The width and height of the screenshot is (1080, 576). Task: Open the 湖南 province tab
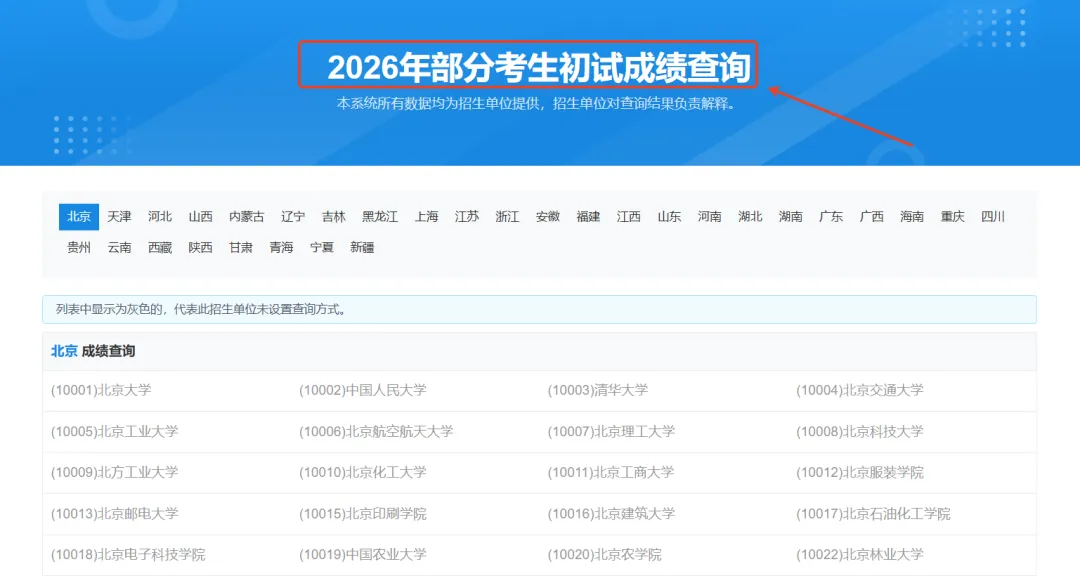point(791,216)
